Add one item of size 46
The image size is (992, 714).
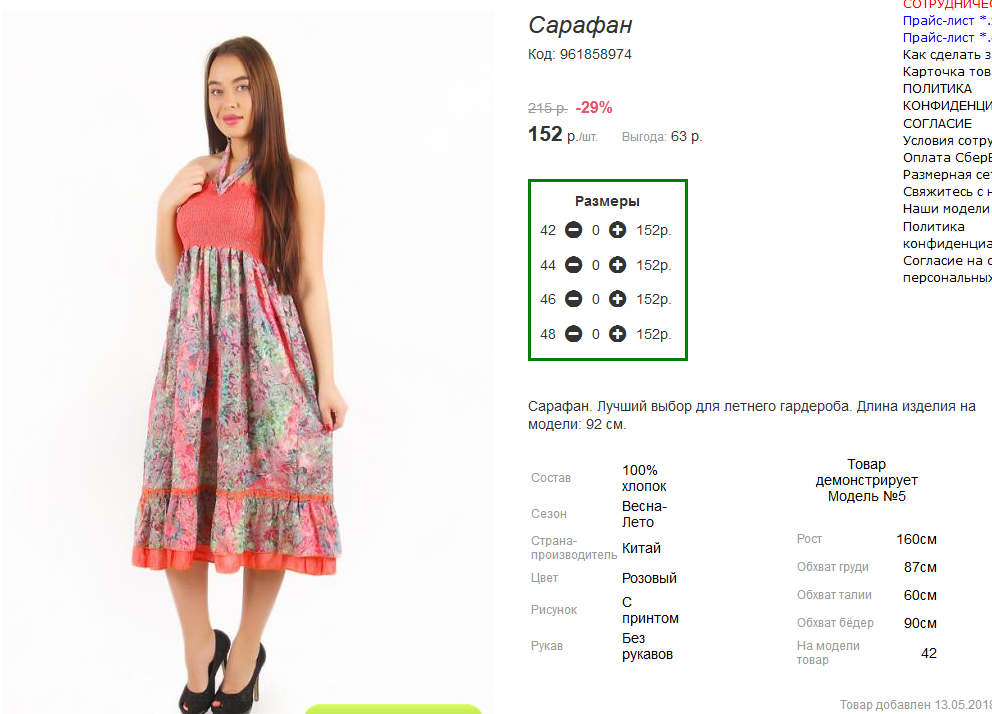(x=617, y=299)
